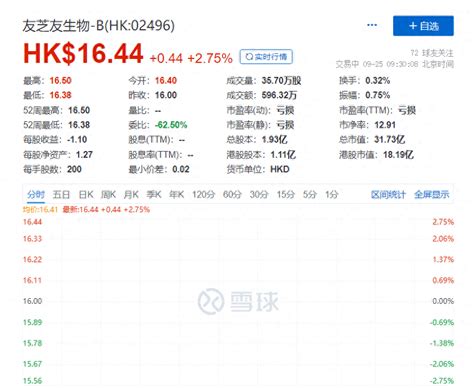Select the 季K chart tab
The height and width of the screenshot is (388, 474).
[x=154, y=194]
